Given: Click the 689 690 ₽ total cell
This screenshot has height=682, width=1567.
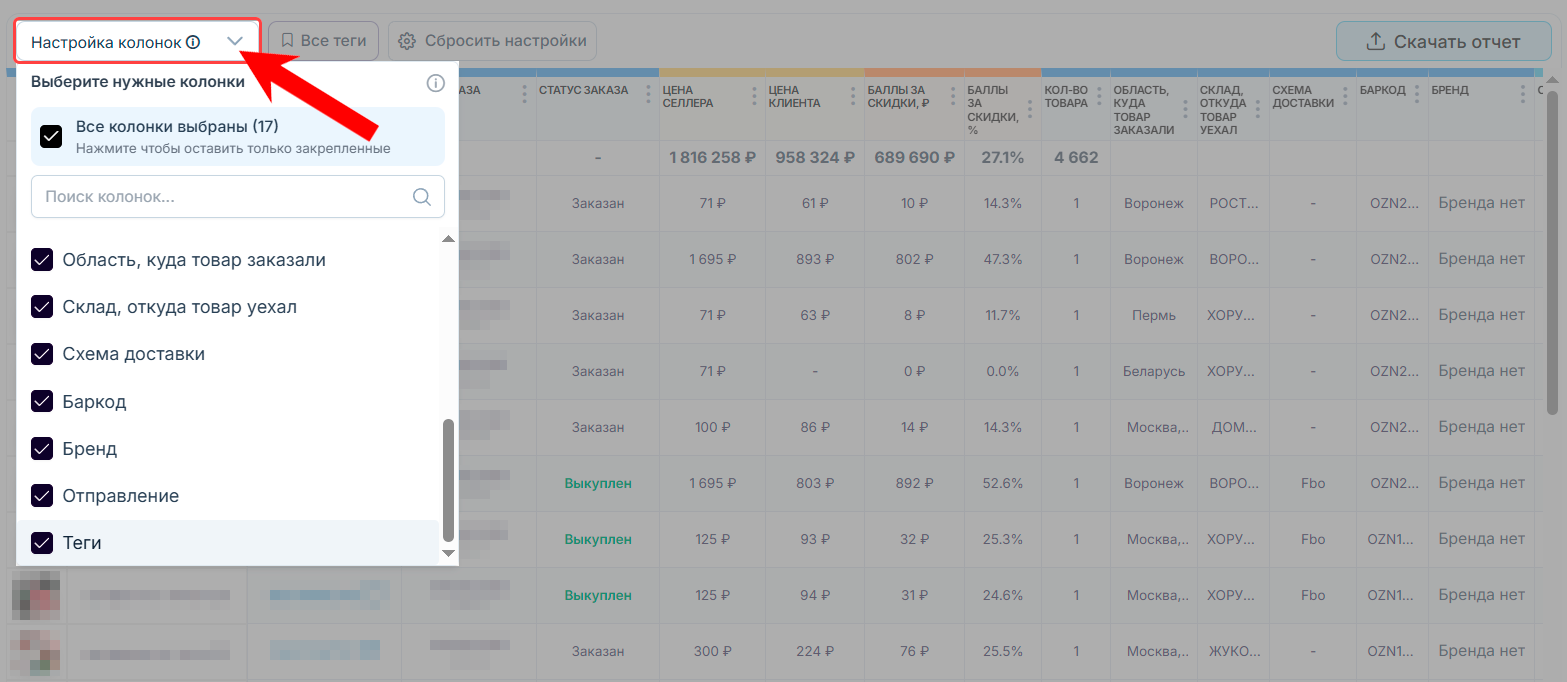Looking at the screenshot, I should (915, 158).
